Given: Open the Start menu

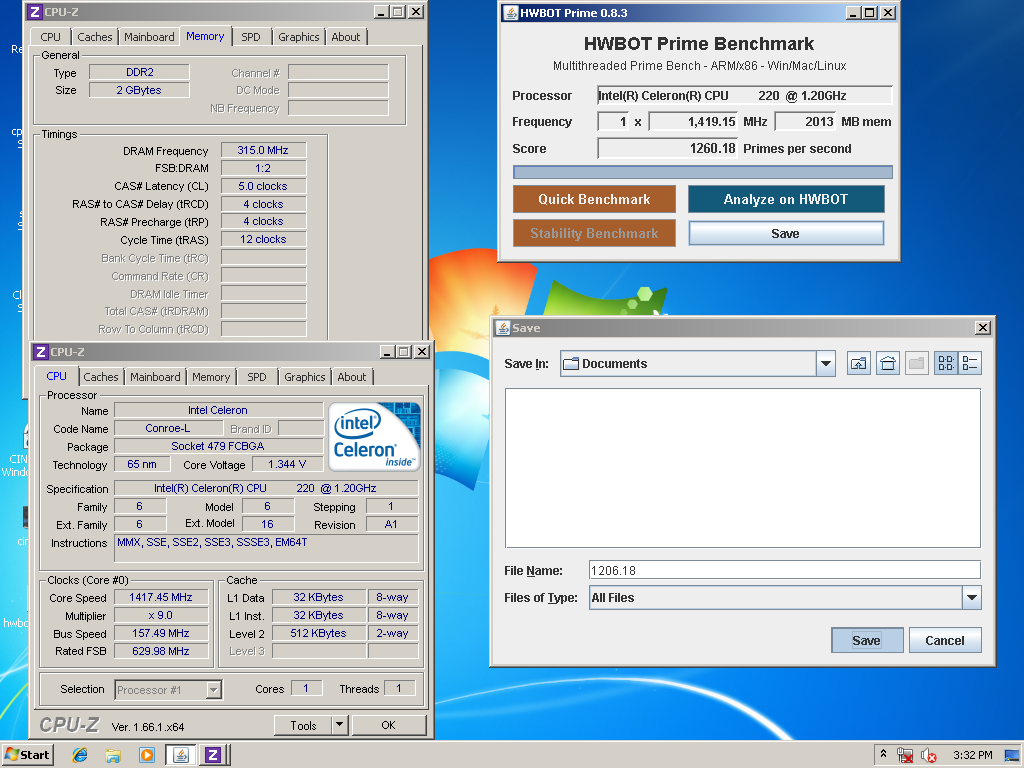Looking at the screenshot, I should 27,755.
